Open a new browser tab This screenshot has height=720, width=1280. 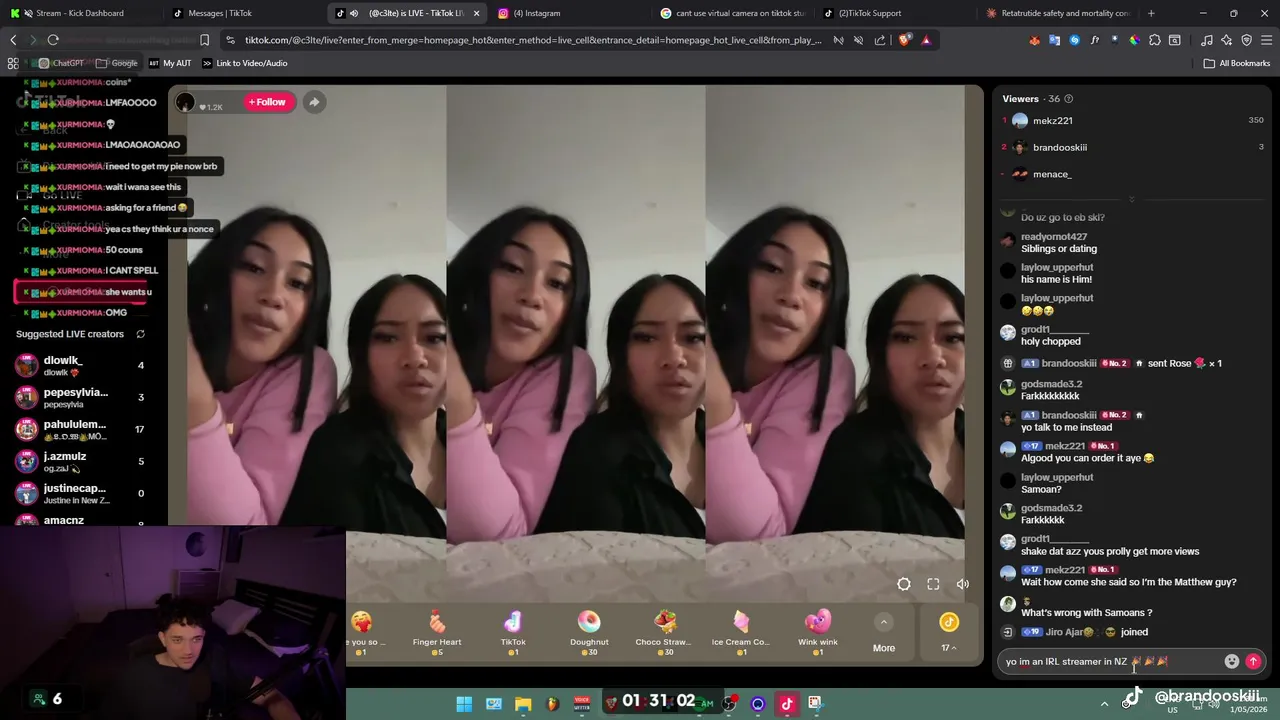[1151, 13]
